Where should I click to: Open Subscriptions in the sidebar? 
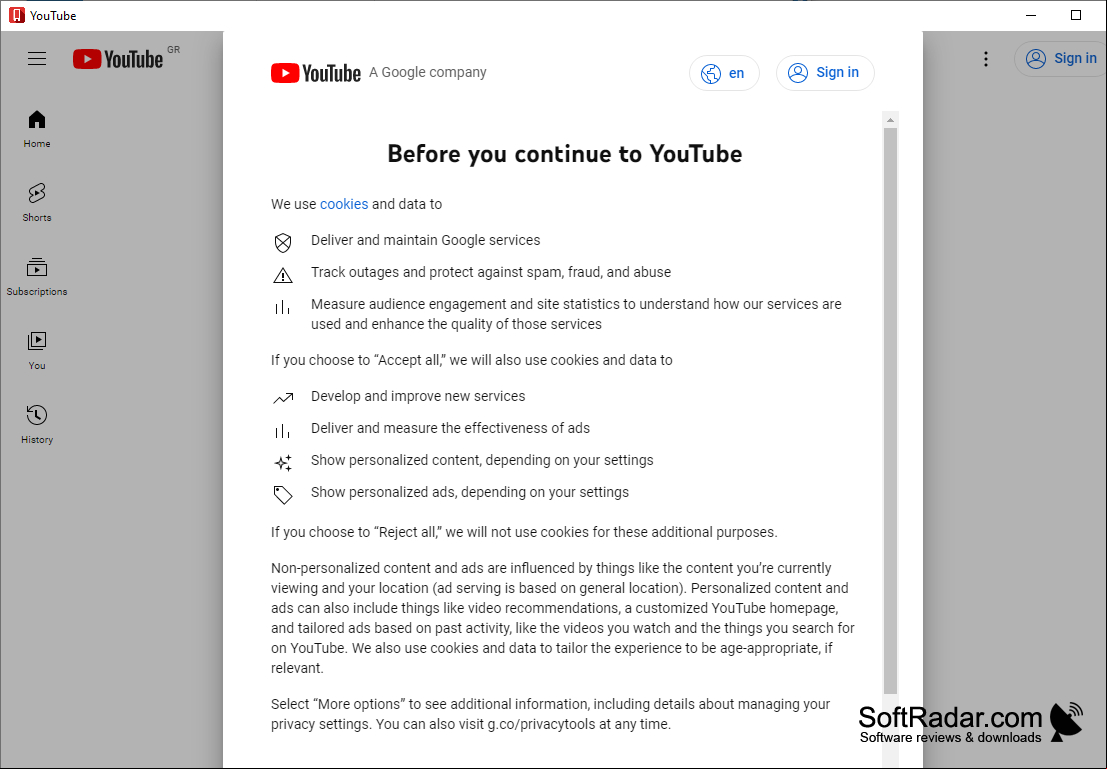(x=37, y=277)
